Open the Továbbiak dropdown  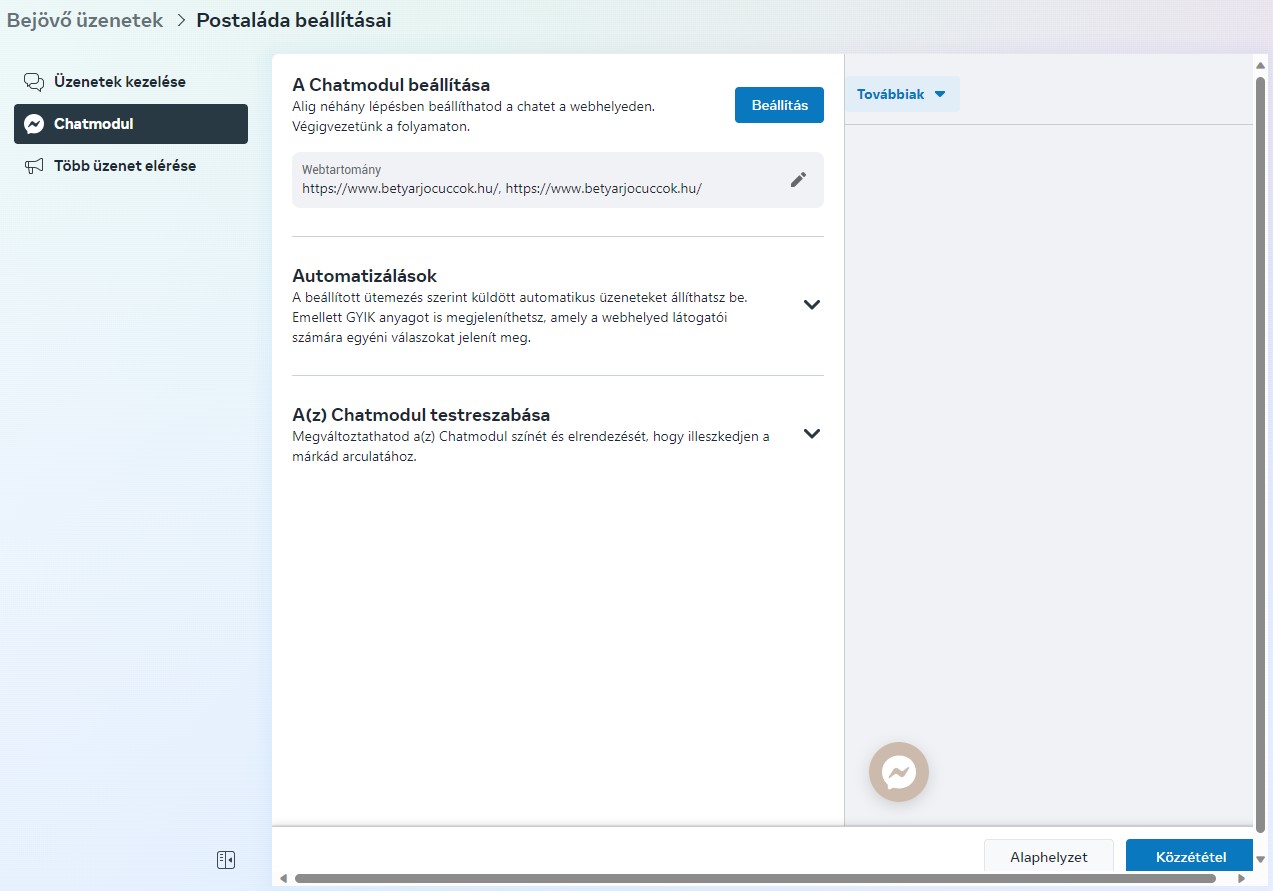[902, 94]
